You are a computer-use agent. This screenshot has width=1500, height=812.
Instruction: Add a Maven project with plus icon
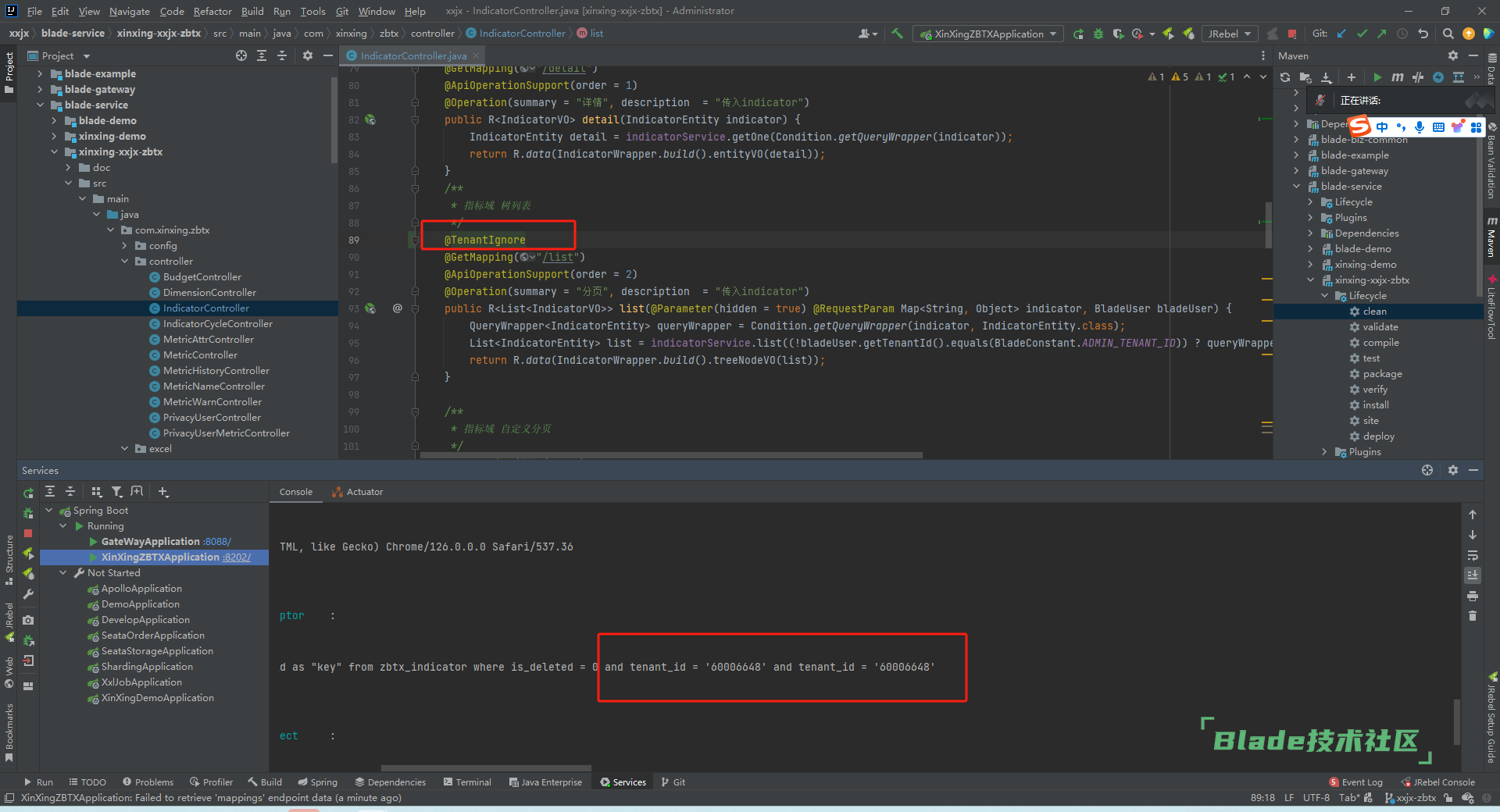coord(1351,77)
